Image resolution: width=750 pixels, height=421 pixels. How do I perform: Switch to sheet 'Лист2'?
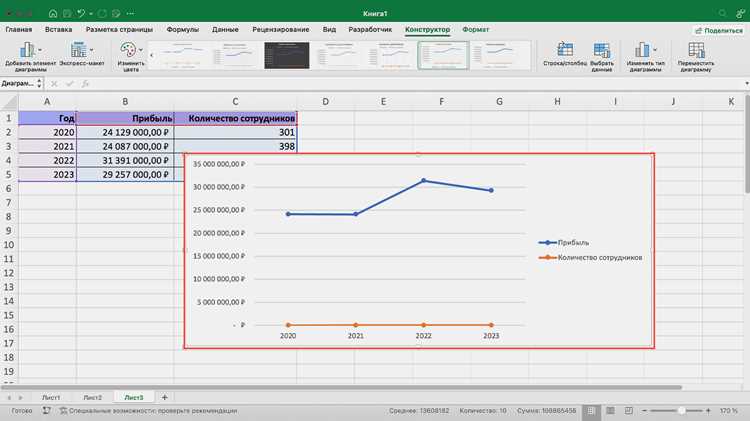[92, 398]
